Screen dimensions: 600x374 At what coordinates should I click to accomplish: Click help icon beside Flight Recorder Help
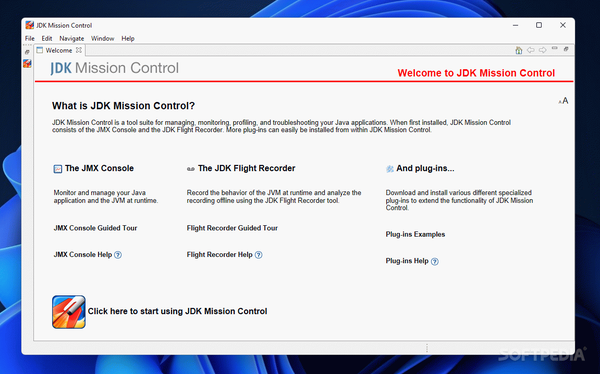pyautogui.click(x=259, y=255)
